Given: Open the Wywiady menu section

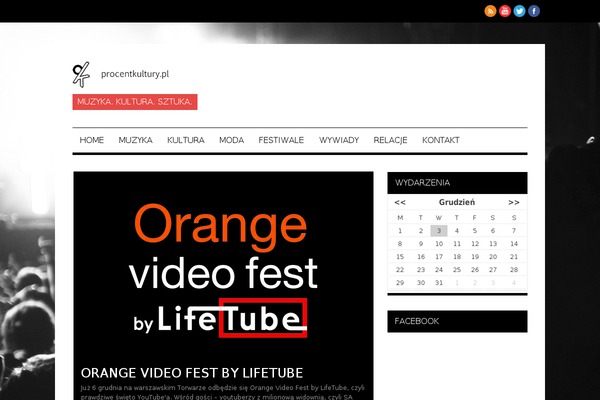Looking at the screenshot, I should coord(339,140).
